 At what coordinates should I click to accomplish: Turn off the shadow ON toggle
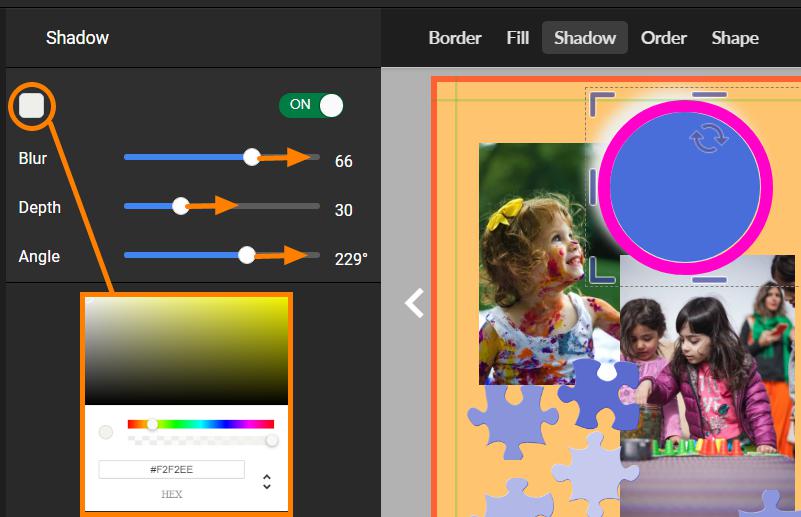[311, 105]
